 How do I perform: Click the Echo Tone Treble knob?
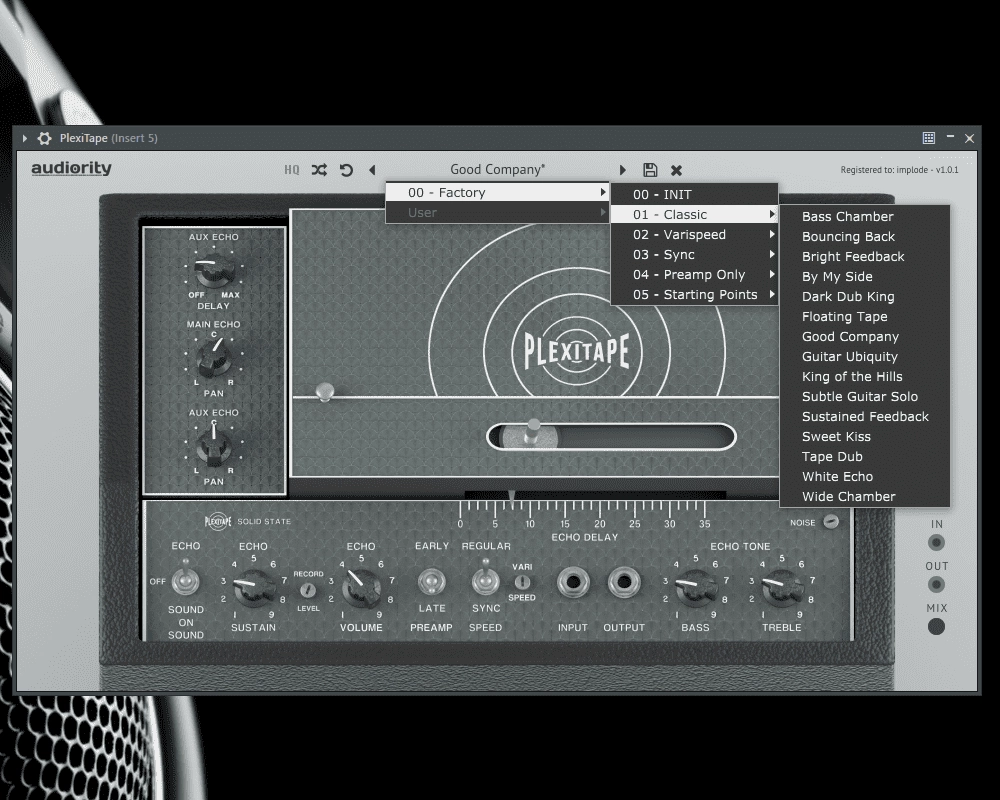[x=781, y=589]
